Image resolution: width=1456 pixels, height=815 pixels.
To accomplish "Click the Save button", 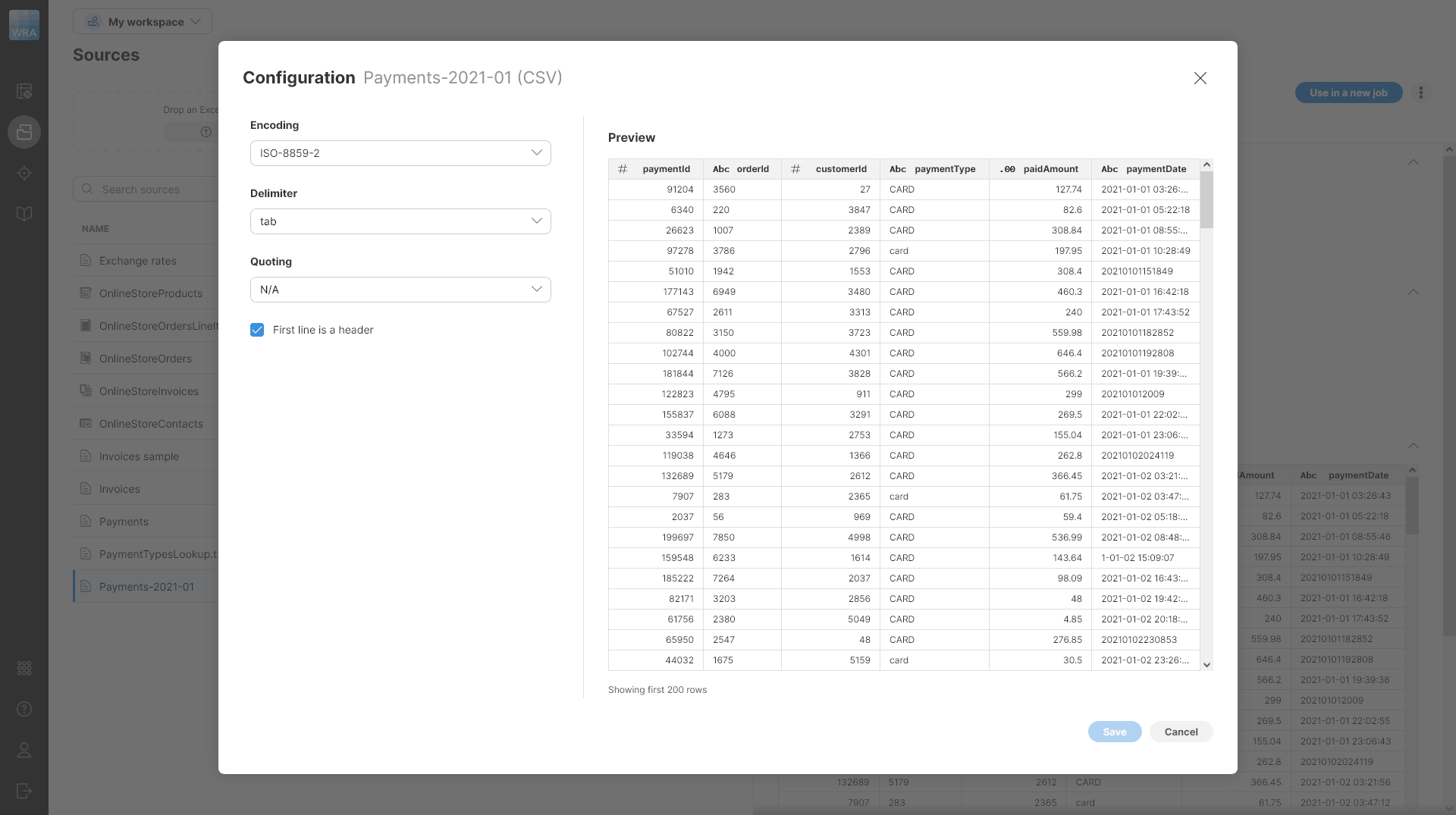I will click(1114, 732).
